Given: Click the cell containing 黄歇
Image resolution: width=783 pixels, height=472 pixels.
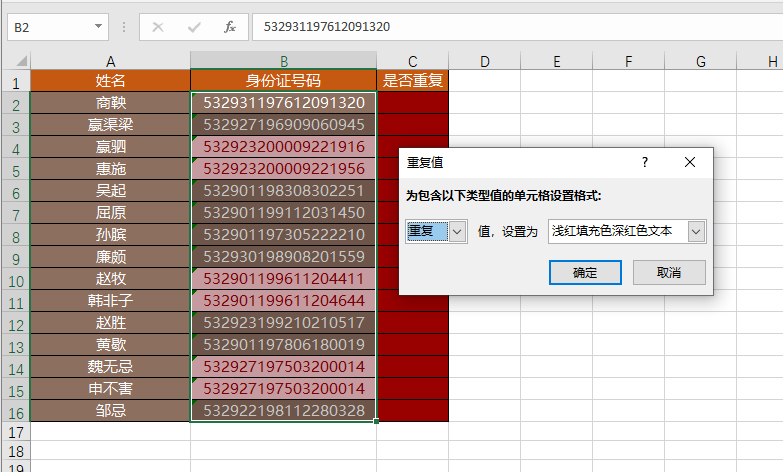Looking at the screenshot, I should pos(110,344).
